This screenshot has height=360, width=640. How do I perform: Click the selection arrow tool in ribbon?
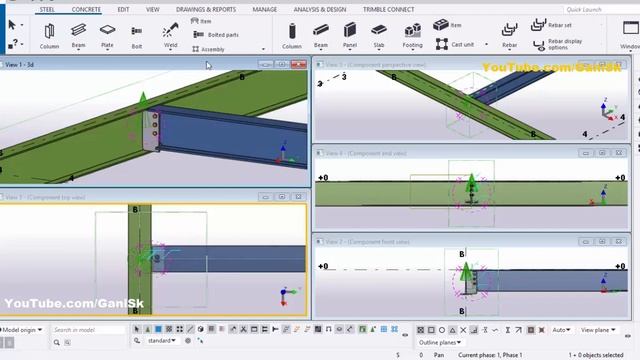pos(12,25)
